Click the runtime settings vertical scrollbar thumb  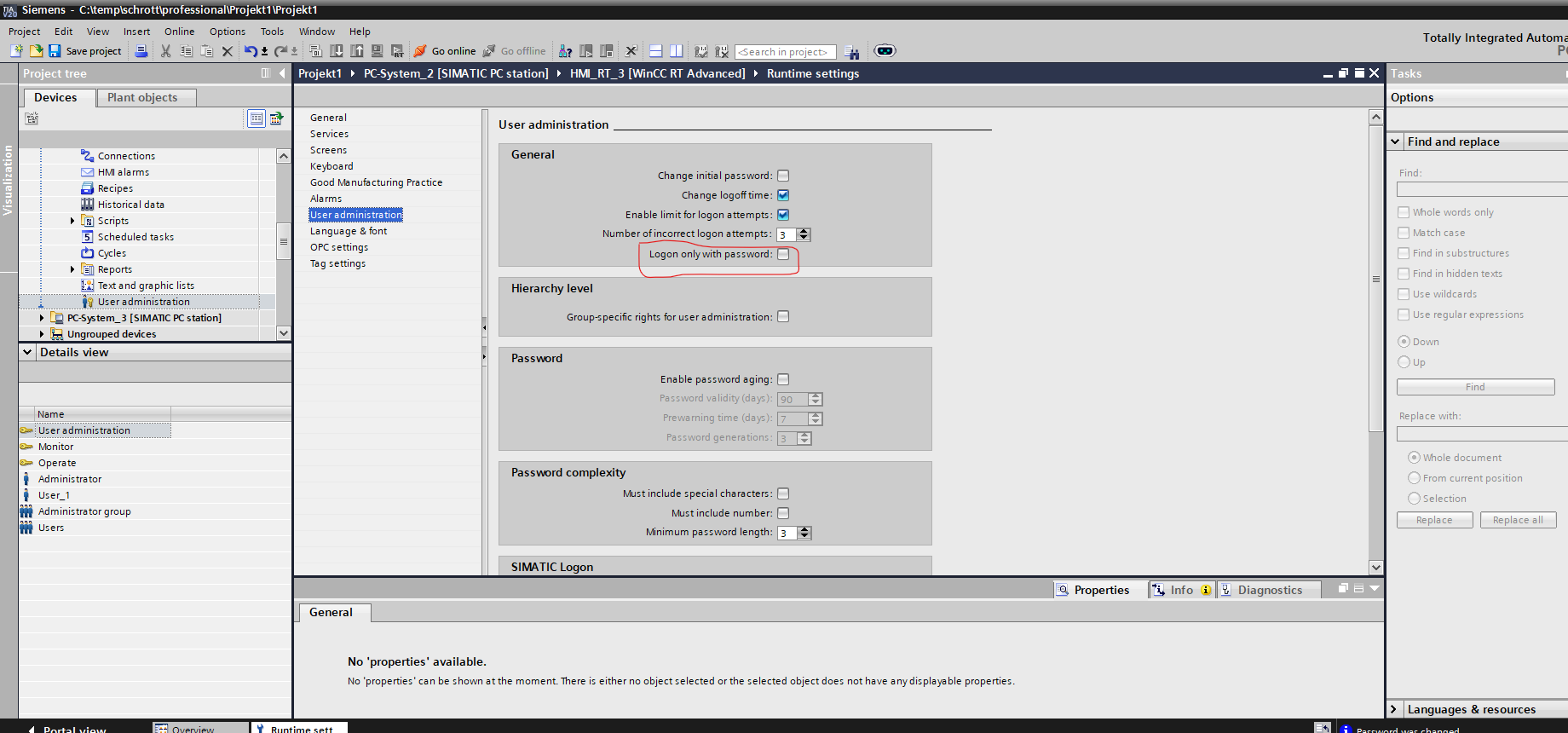(1375, 279)
